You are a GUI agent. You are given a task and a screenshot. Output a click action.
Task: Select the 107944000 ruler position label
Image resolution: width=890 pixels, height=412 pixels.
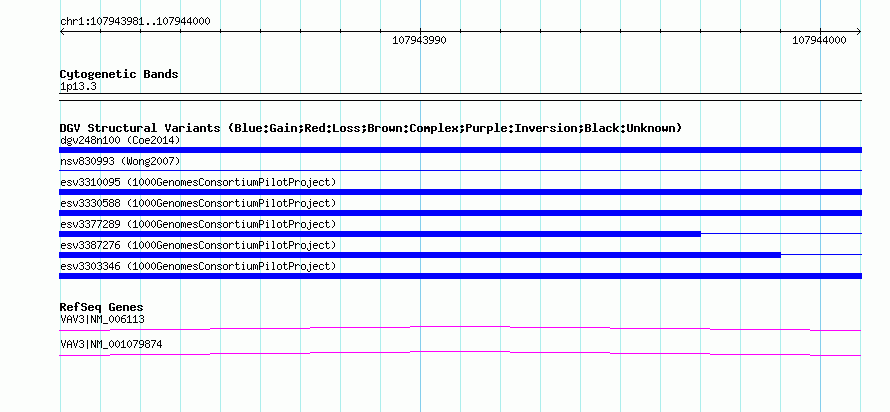(x=819, y=40)
